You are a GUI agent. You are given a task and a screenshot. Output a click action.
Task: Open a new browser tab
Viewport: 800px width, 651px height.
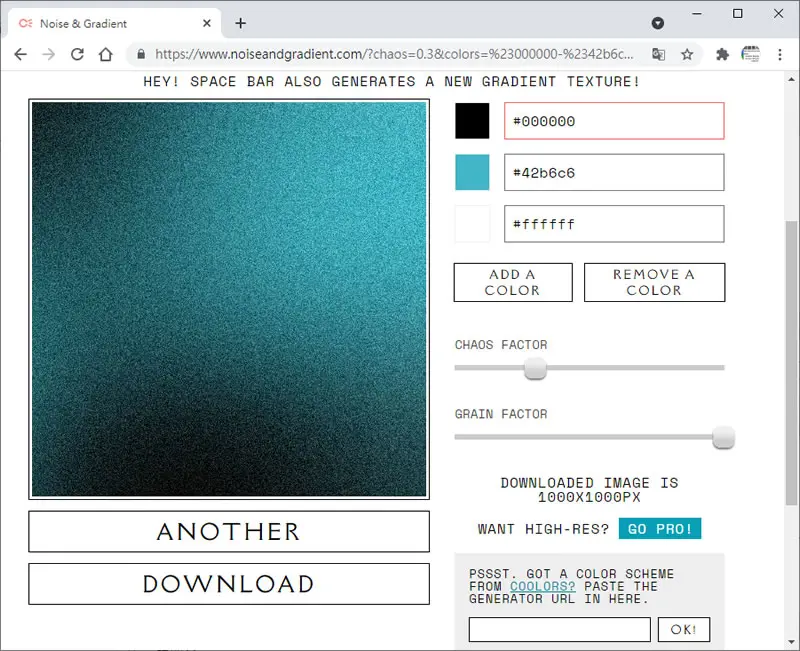240,23
